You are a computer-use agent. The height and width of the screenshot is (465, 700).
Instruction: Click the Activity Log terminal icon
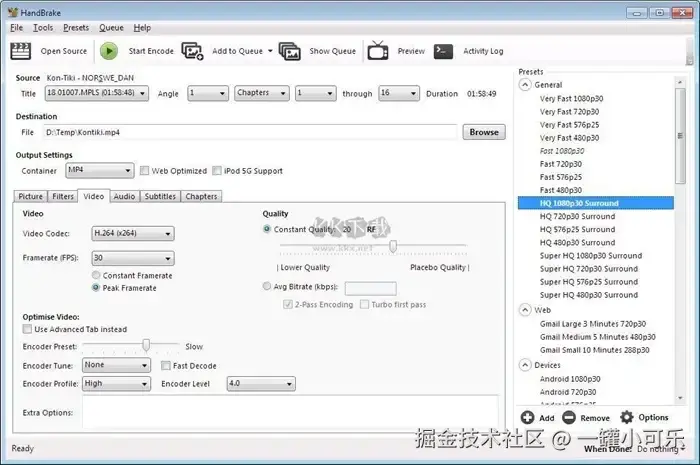click(443, 51)
